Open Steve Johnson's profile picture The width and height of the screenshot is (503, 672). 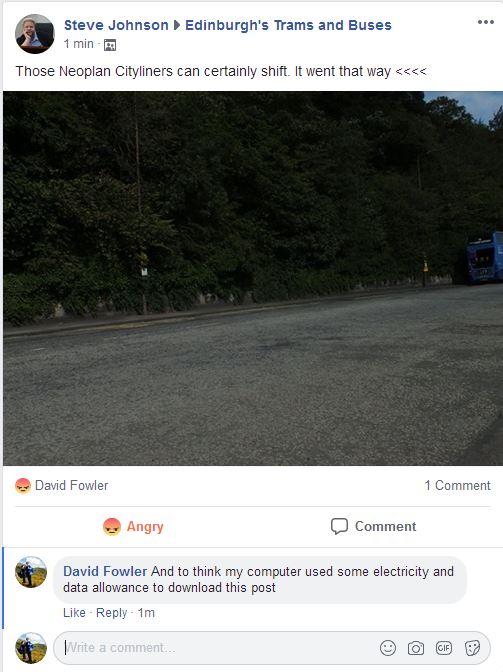35,34
